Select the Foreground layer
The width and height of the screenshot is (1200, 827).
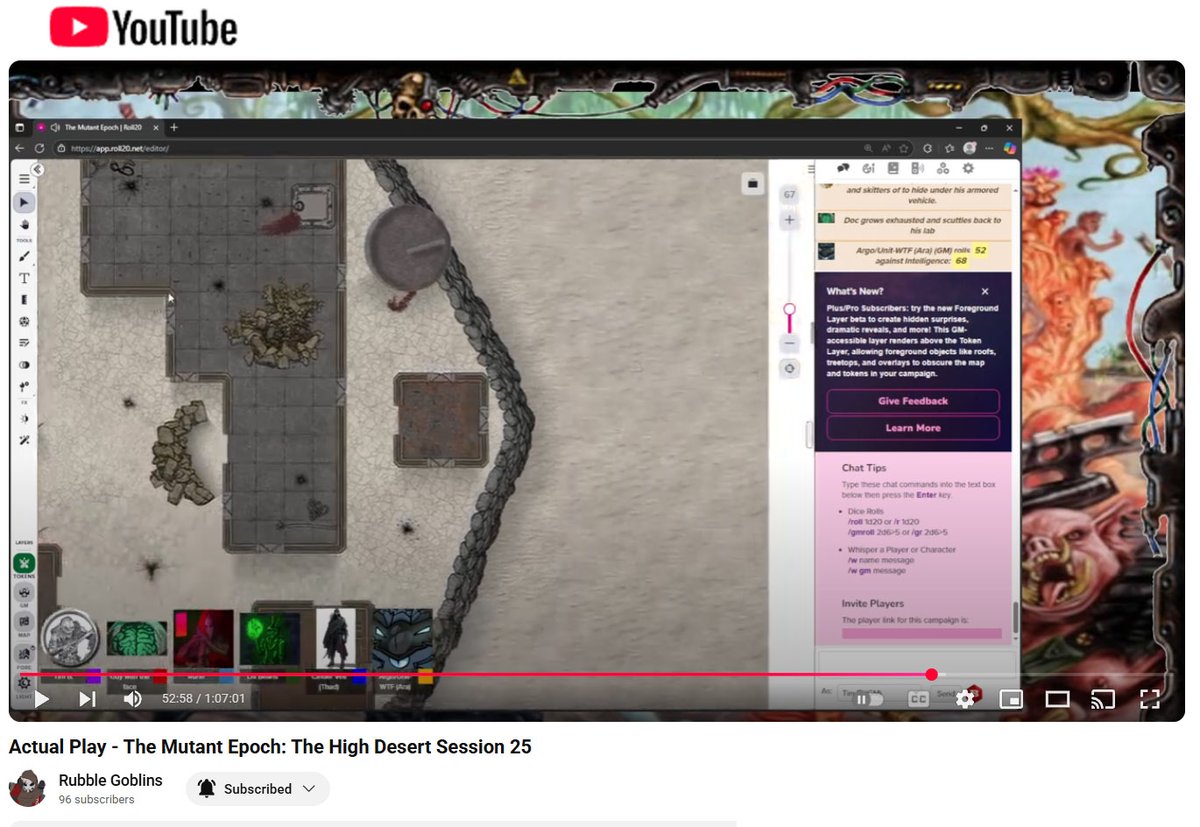click(x=24, y=652)
